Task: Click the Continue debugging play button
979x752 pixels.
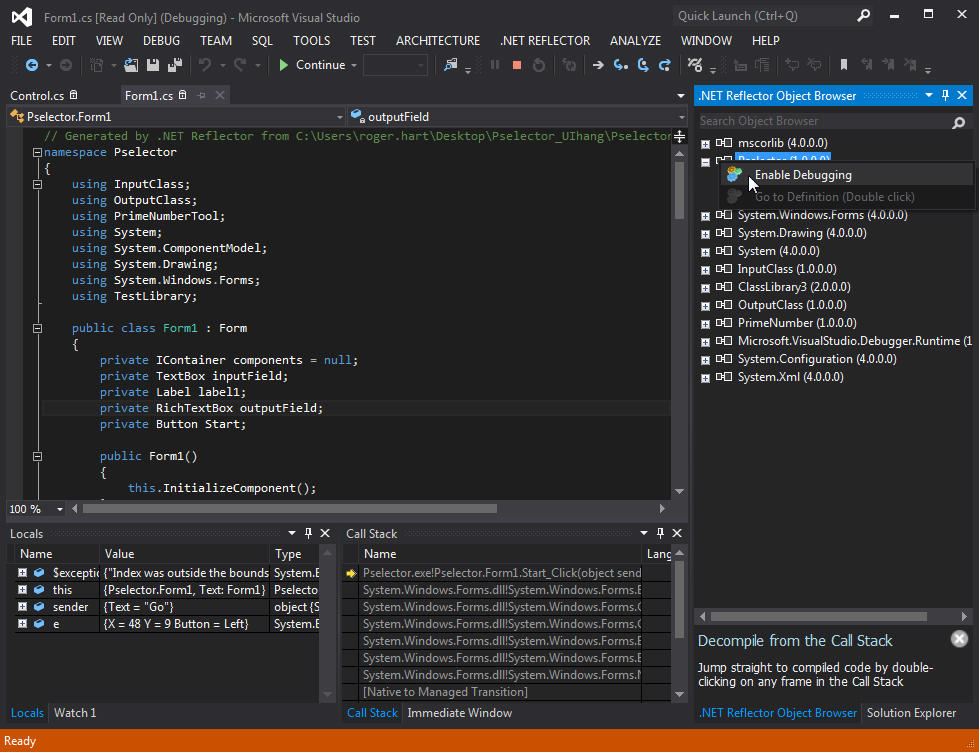Action: tap(285, 65)
